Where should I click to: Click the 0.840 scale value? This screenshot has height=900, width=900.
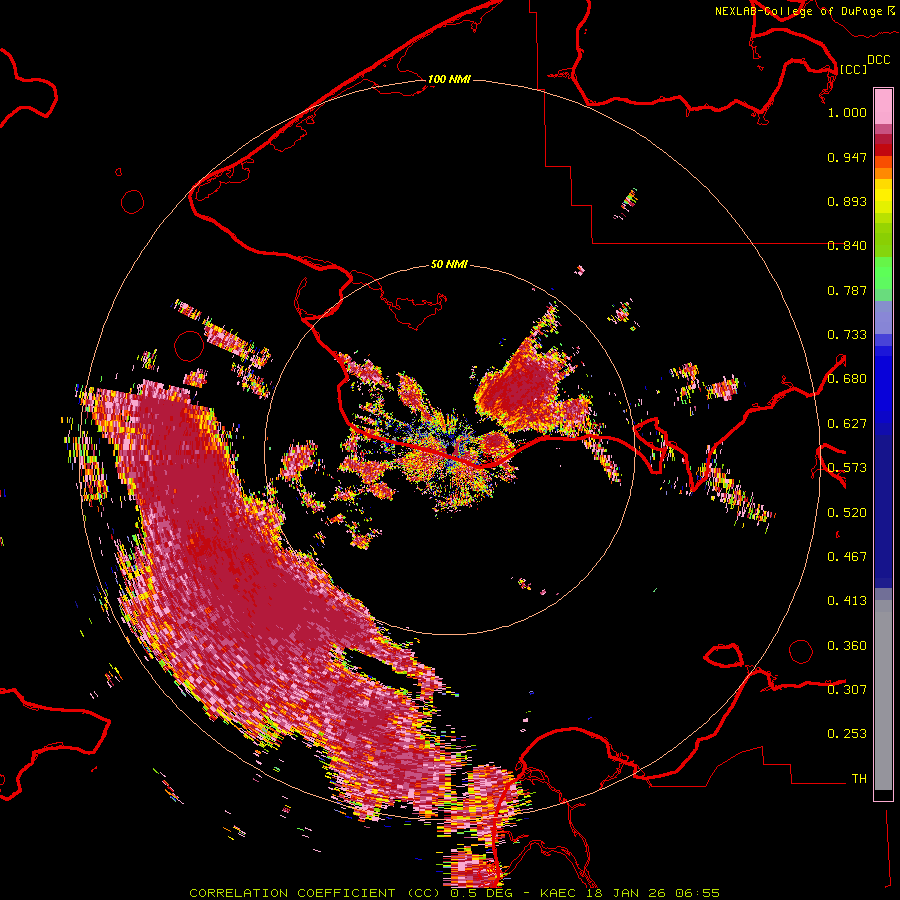coord(847,246)
